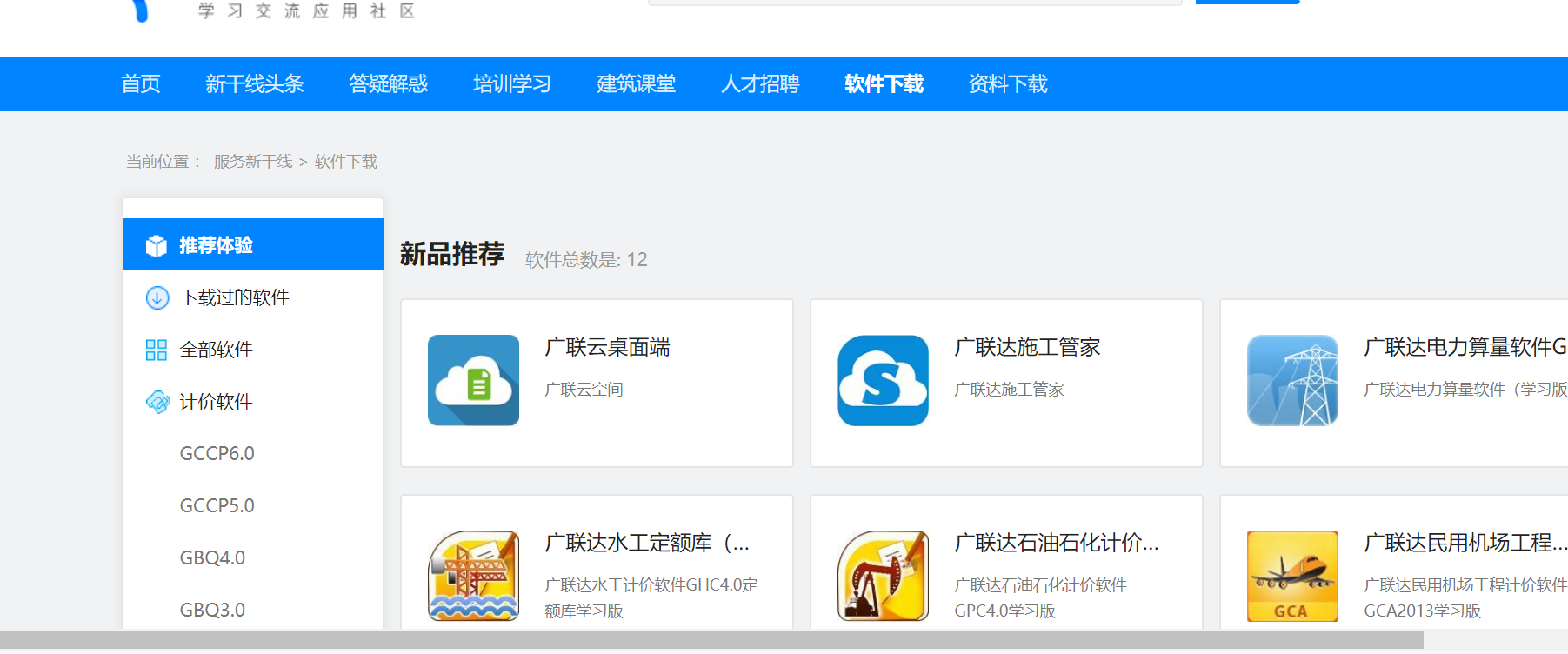Open GCCP6.0 in sidebar list
Viewport: 1568px width, 654px height.
[x=217, y=453]
